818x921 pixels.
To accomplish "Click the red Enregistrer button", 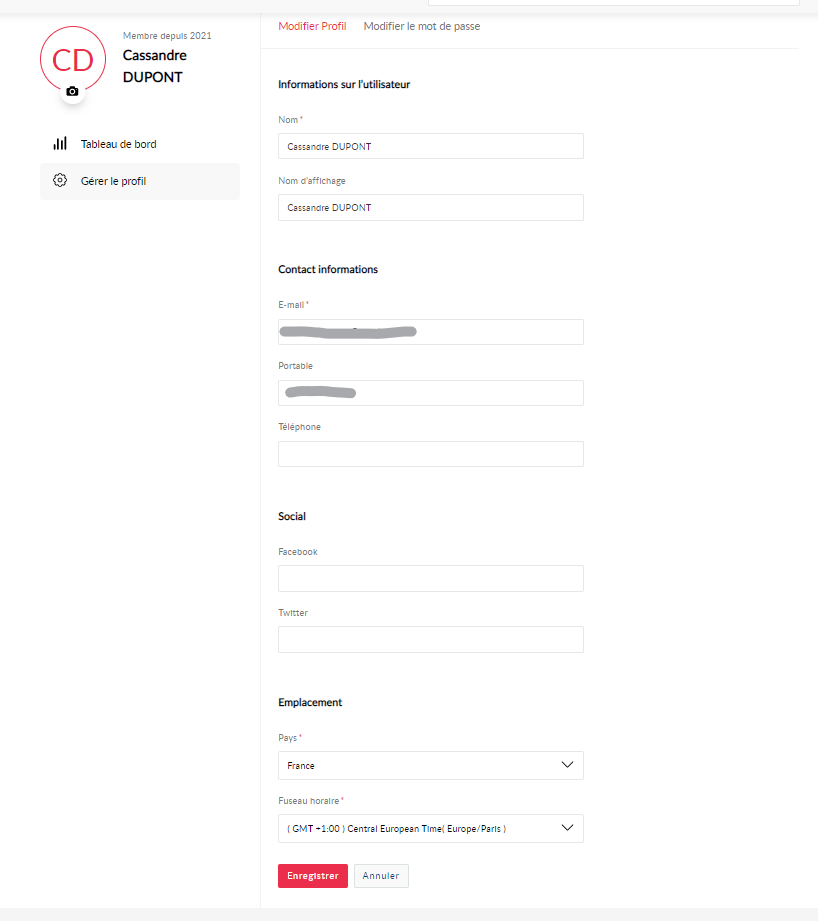I will coord(313,876).
